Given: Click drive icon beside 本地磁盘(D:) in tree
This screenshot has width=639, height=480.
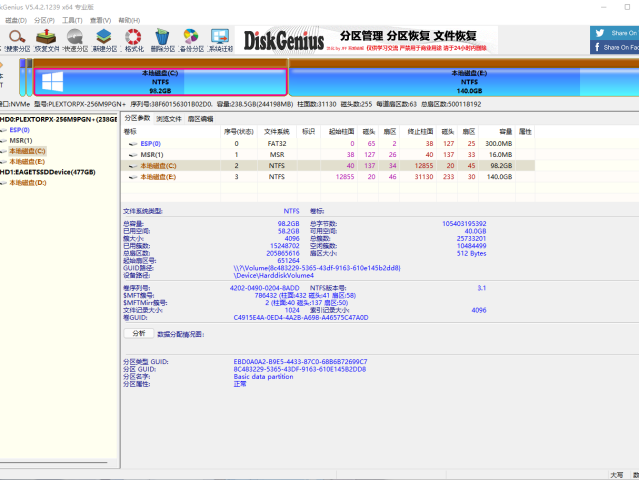Looking at the screenshot, I should click(x=4, y=183).
